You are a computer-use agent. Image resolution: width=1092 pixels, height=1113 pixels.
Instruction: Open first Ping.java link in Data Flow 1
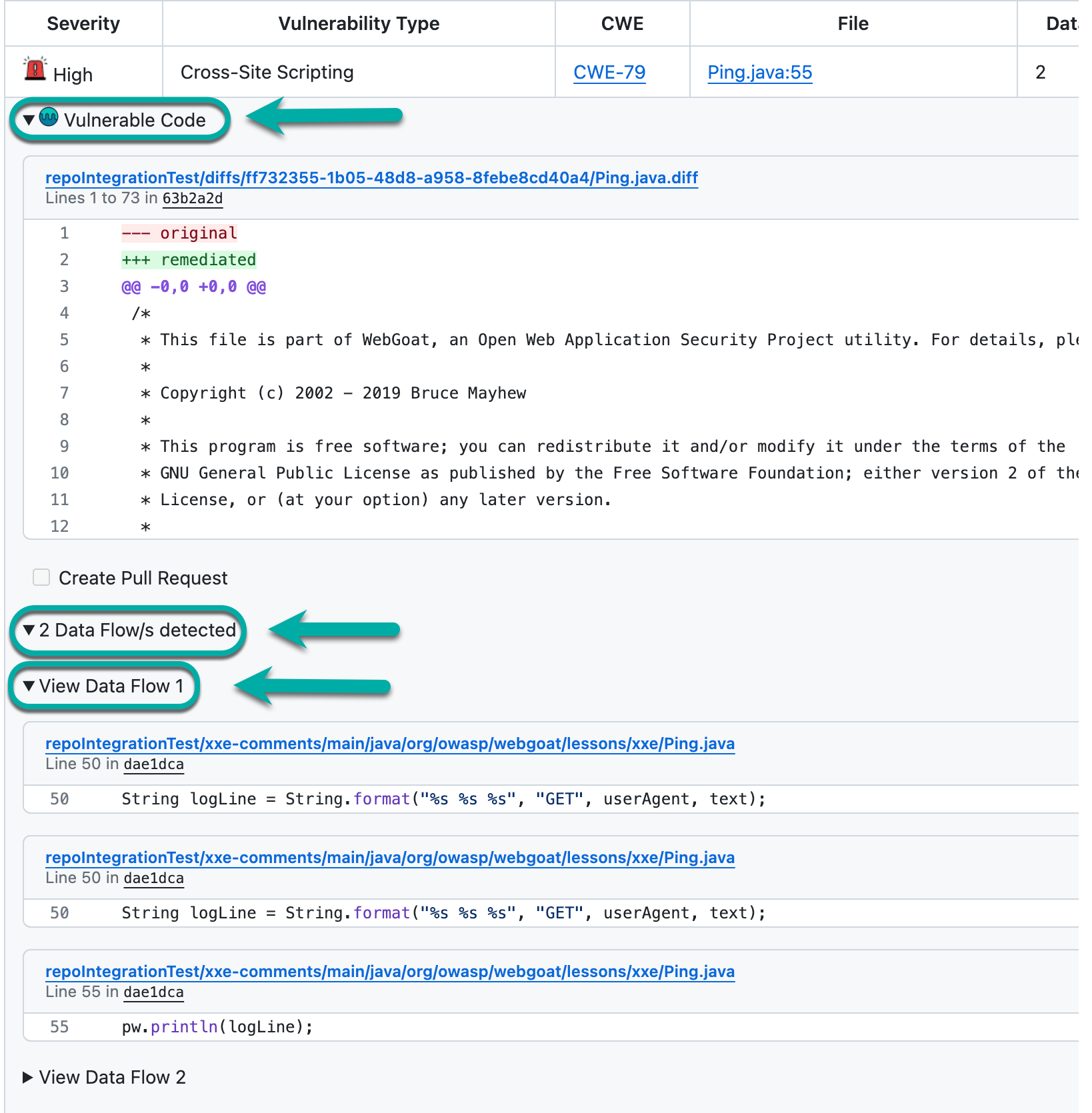pyautogui.click(x=389, y=744)
